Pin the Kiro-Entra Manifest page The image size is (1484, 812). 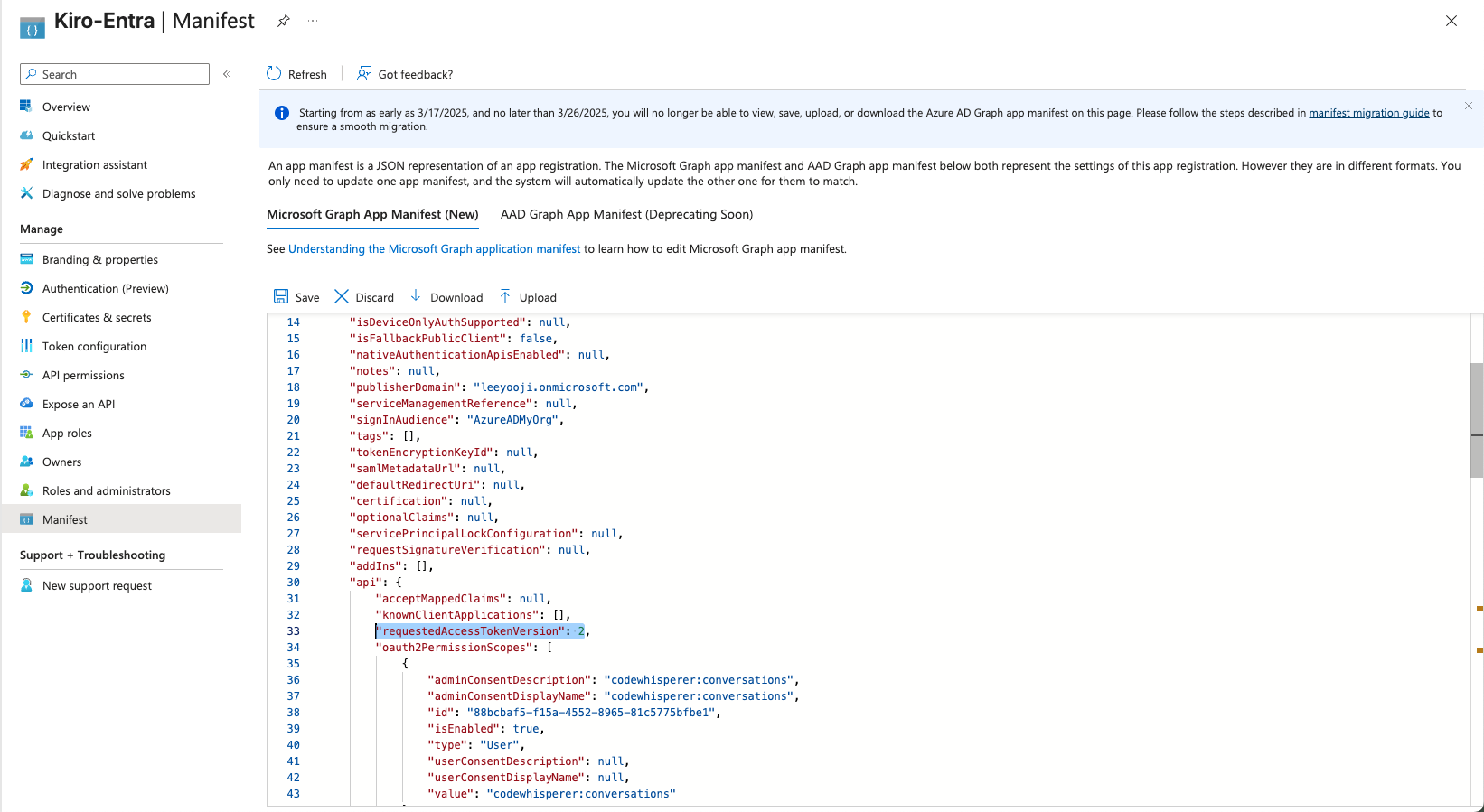click(x=284, y=21)
